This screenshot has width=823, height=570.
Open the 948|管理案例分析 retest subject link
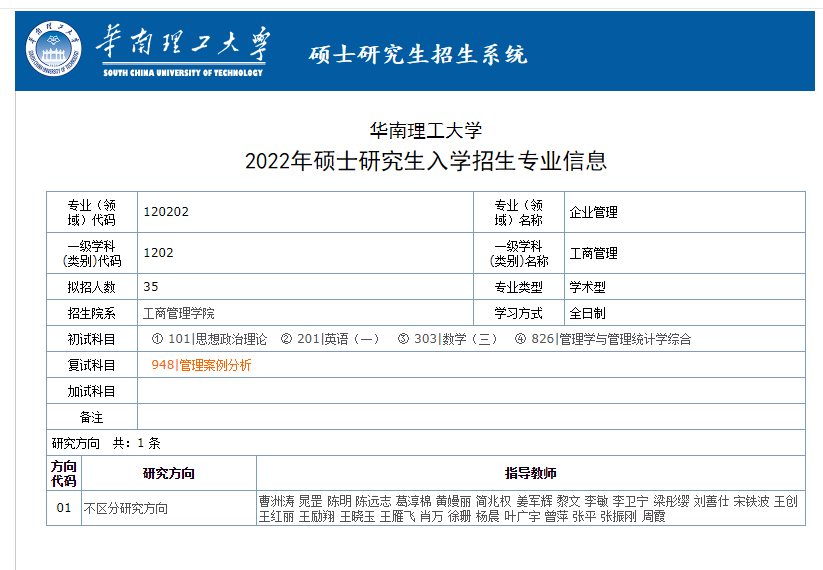point(201,365)
